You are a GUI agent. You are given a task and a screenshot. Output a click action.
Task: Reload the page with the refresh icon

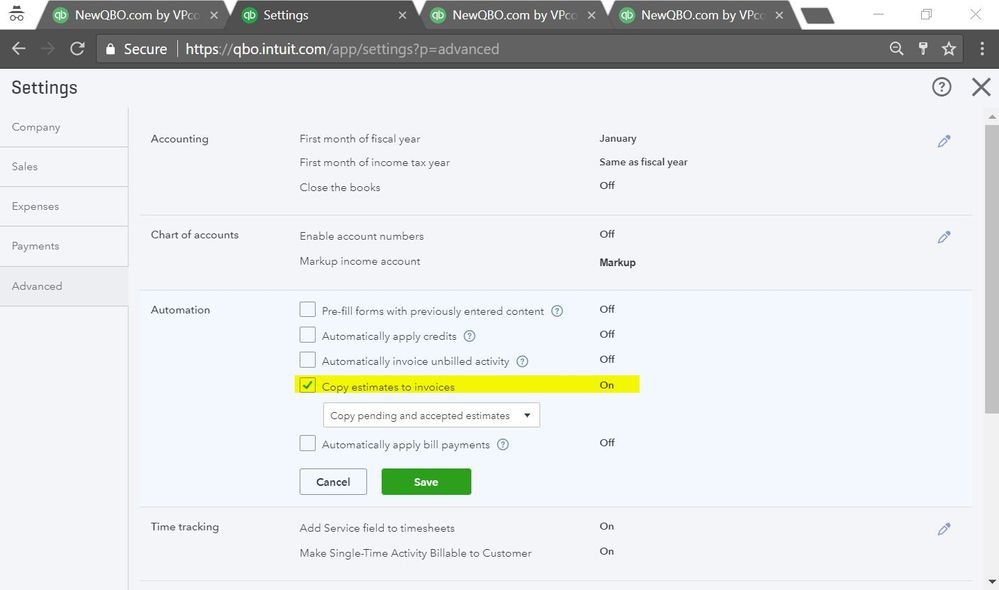pyautogui.click(x=77, y=48)
